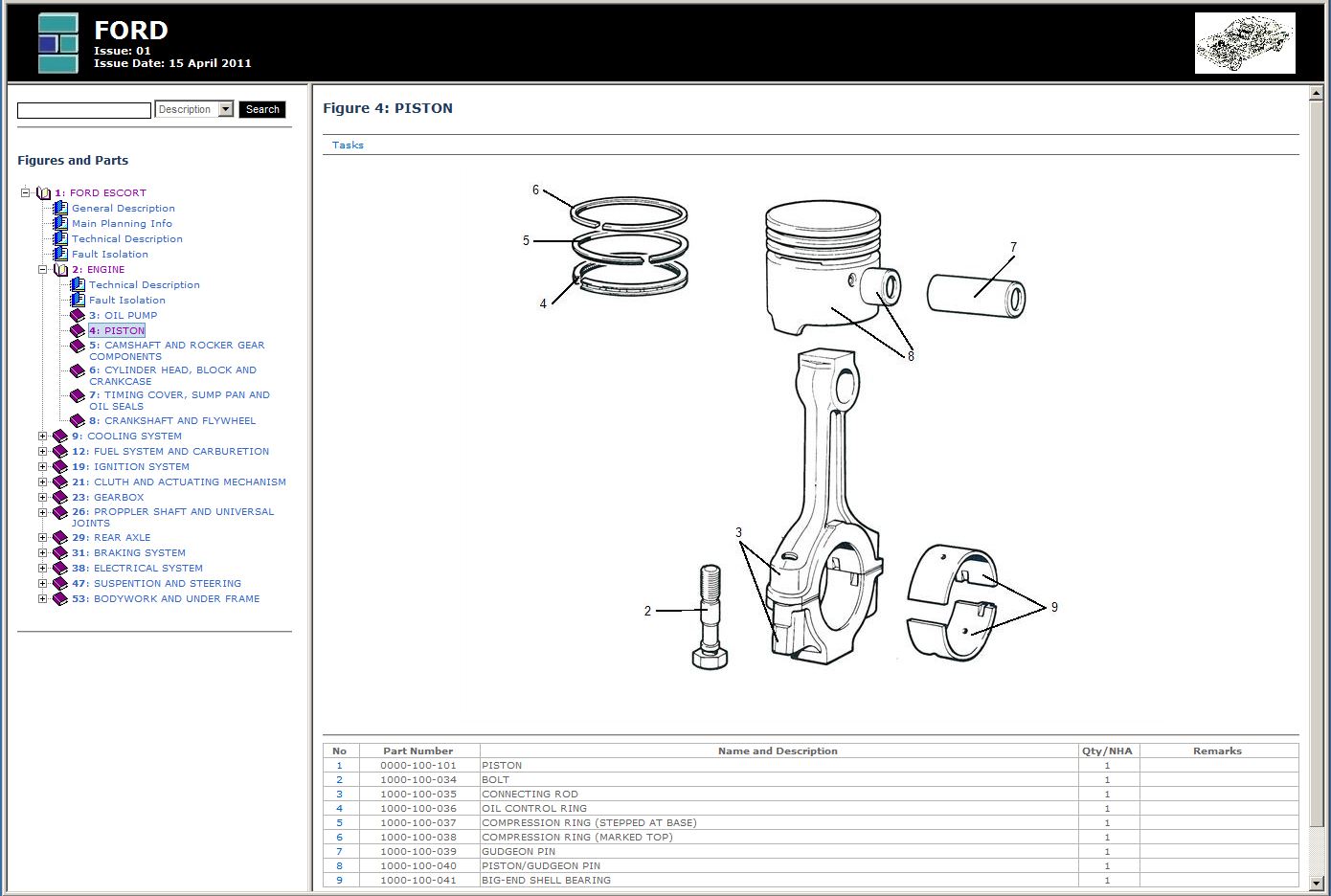Click item number 3 link in parts table
This screenshot has width=1331, height=896.
[x=339, y=794]
